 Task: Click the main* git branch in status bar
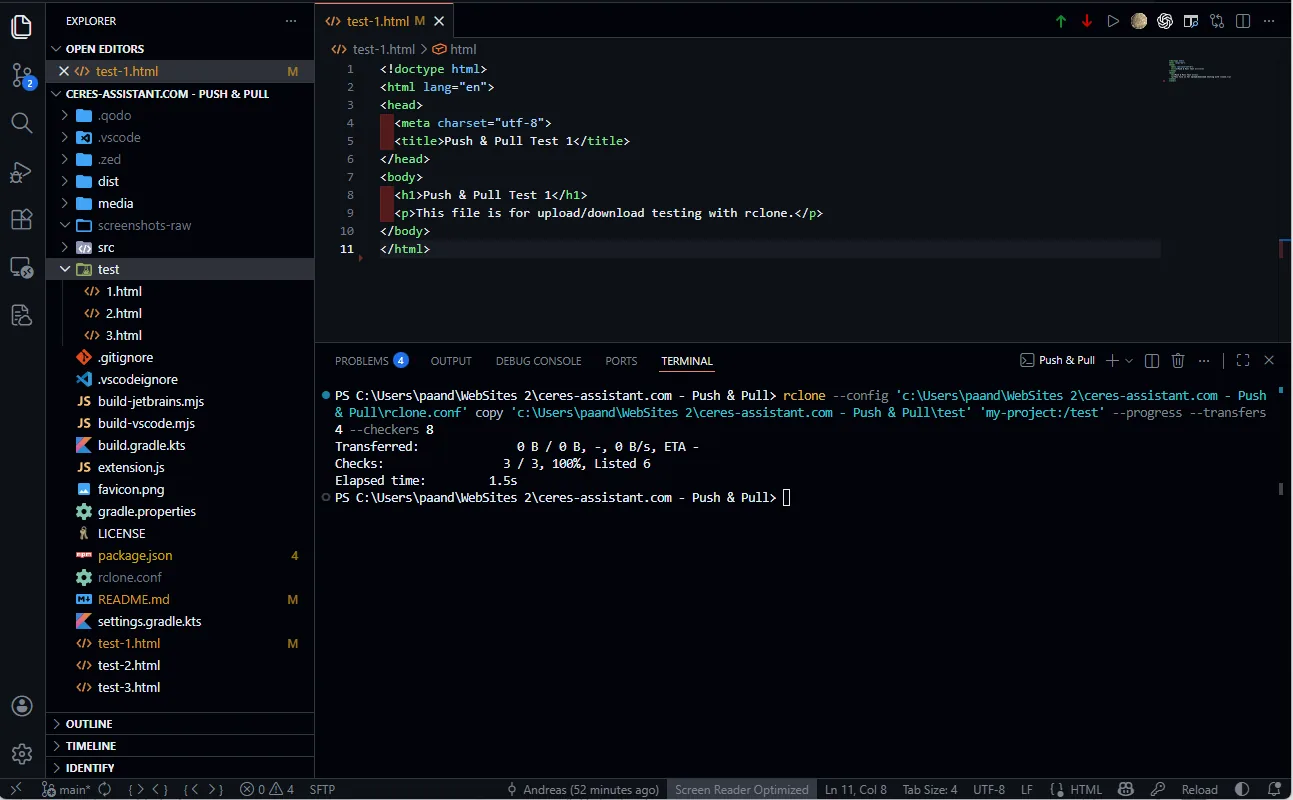(65, 789)
